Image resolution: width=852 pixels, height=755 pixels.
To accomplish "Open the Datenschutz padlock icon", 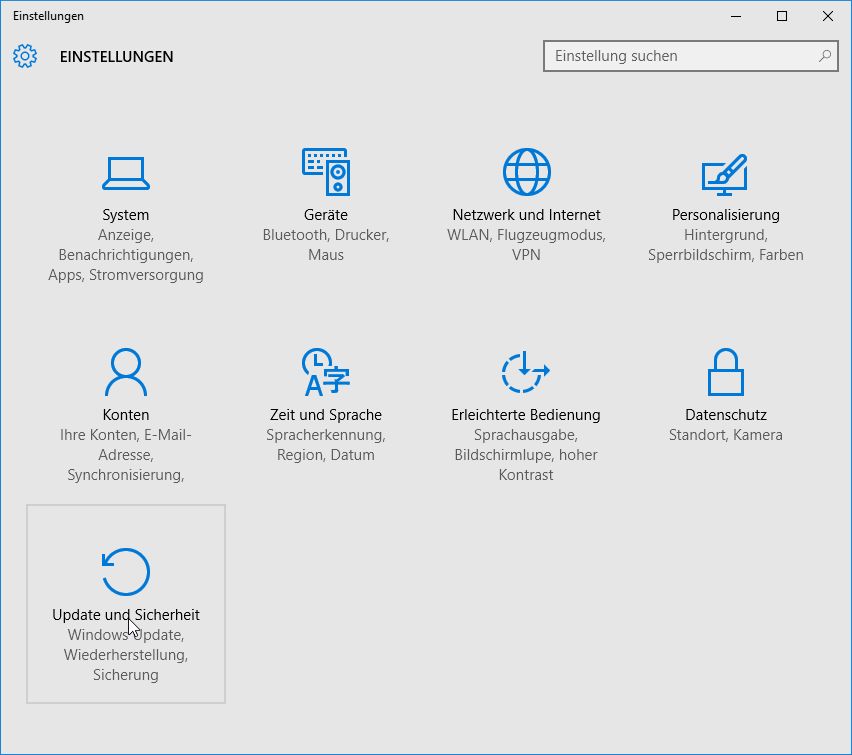I will 725,372.
